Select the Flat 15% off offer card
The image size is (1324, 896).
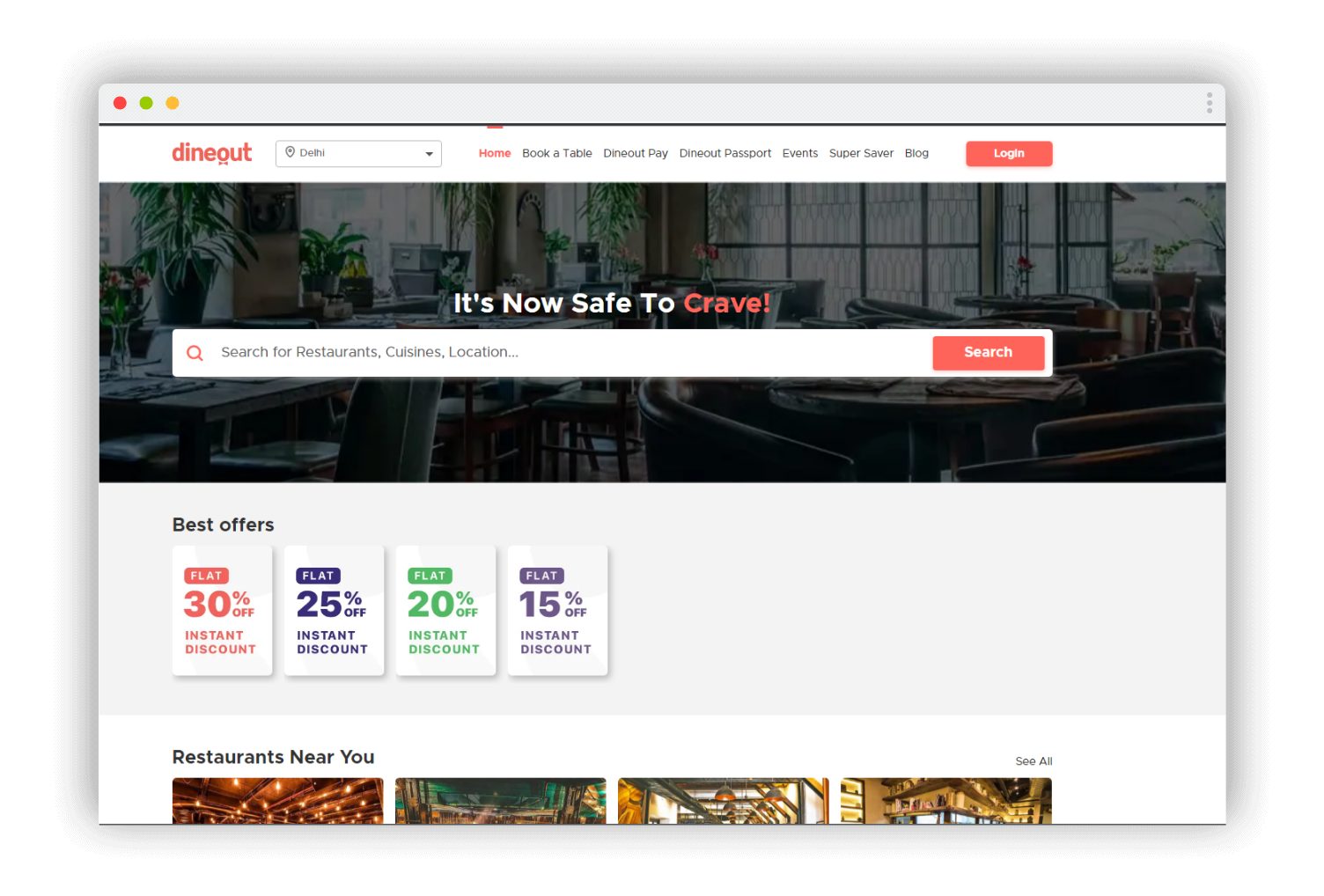point(558,611)
